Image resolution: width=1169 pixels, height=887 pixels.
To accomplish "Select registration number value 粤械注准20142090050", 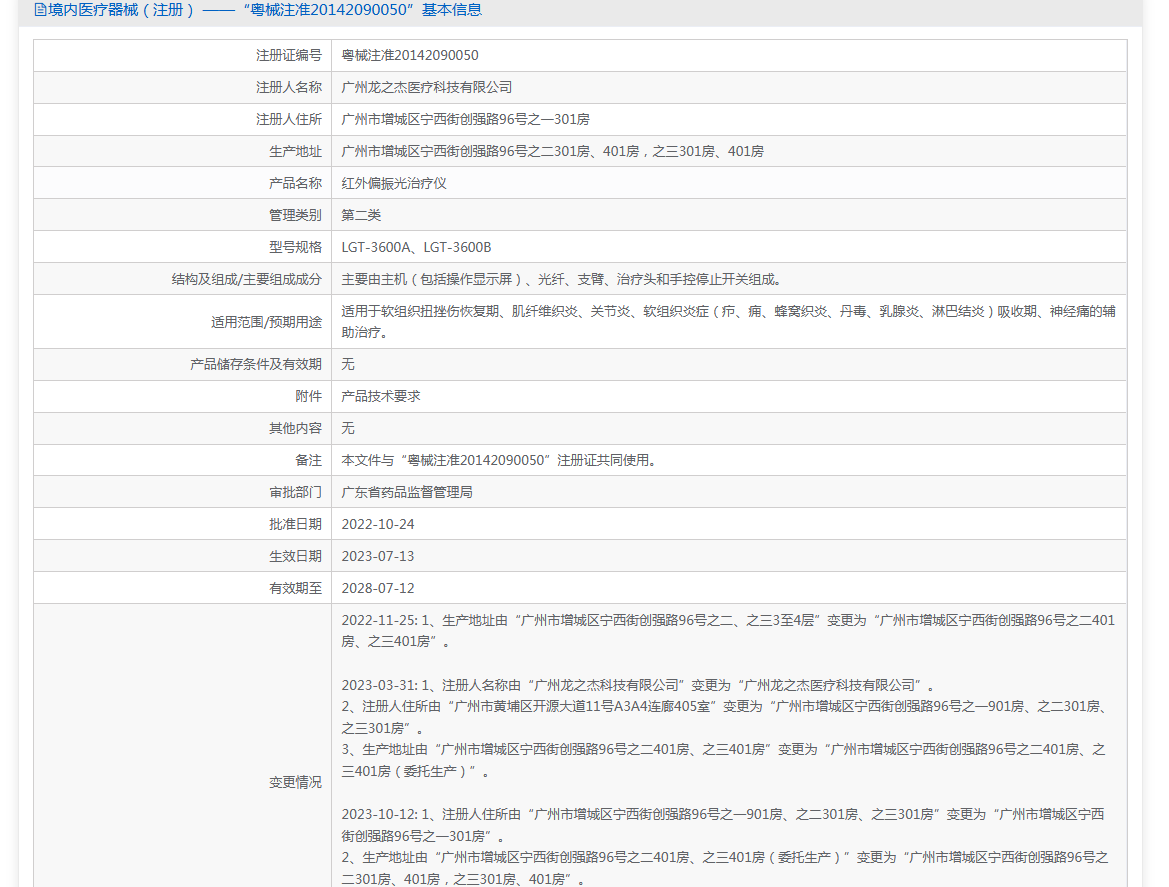I will [410, 55].
